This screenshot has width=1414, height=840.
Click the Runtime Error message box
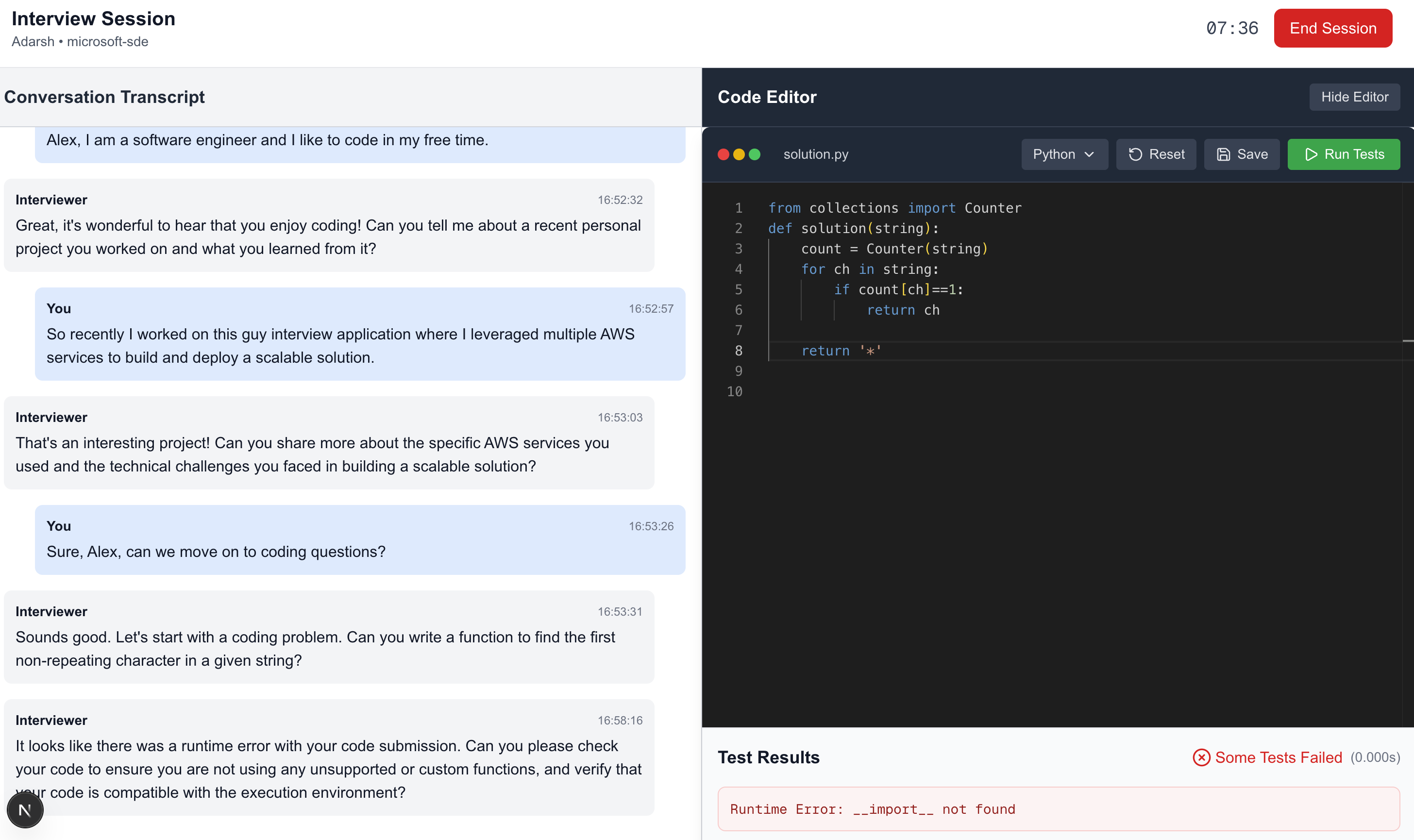[x=1058, y=809]
